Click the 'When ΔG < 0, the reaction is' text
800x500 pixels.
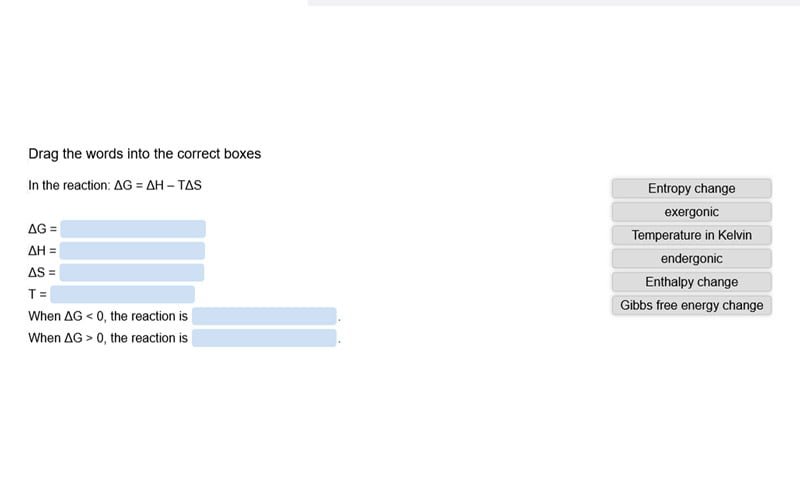(x=108, y=316)
